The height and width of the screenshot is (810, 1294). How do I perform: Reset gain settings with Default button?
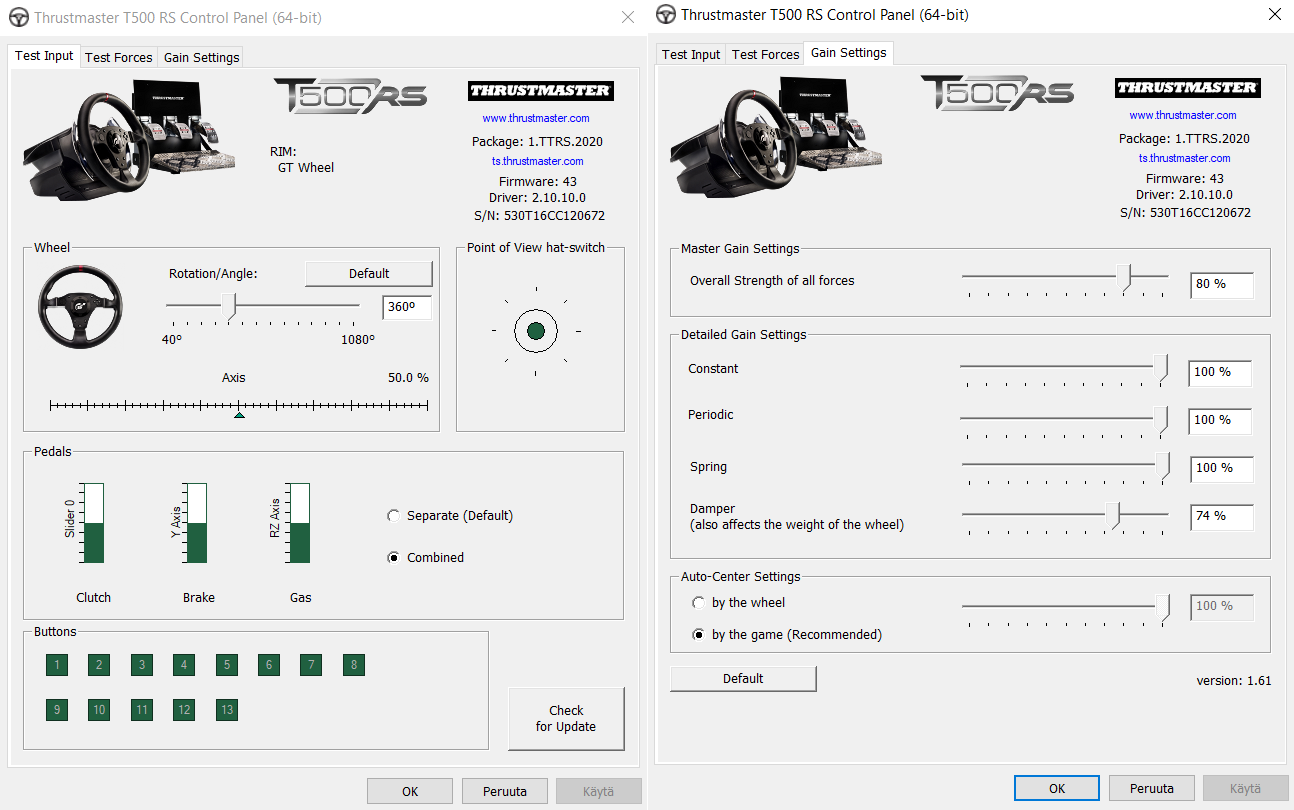(743, 679)
